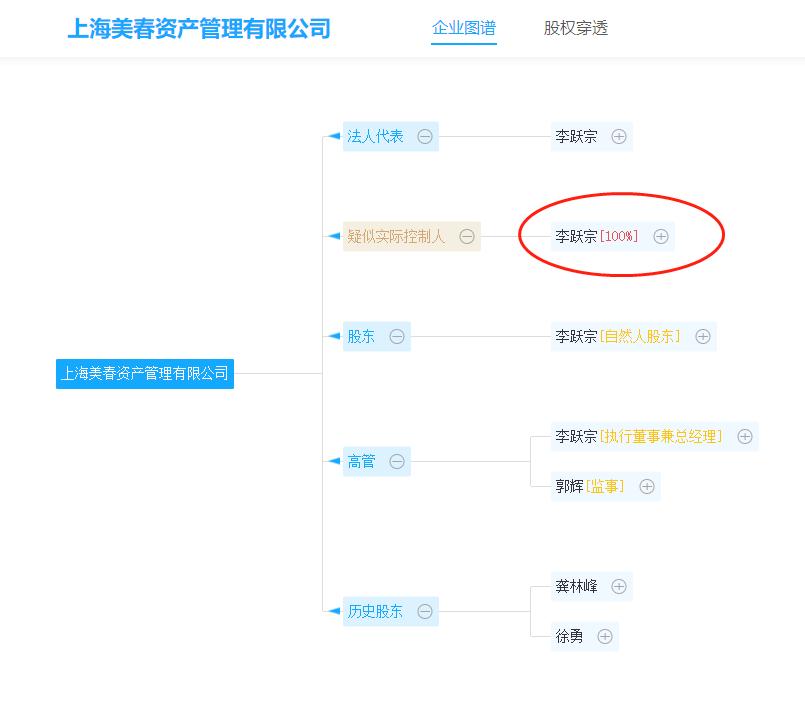Screen dimensions: 805x707
Task: Select the 企业图谱 tab
Action: [x=463, y=29]
